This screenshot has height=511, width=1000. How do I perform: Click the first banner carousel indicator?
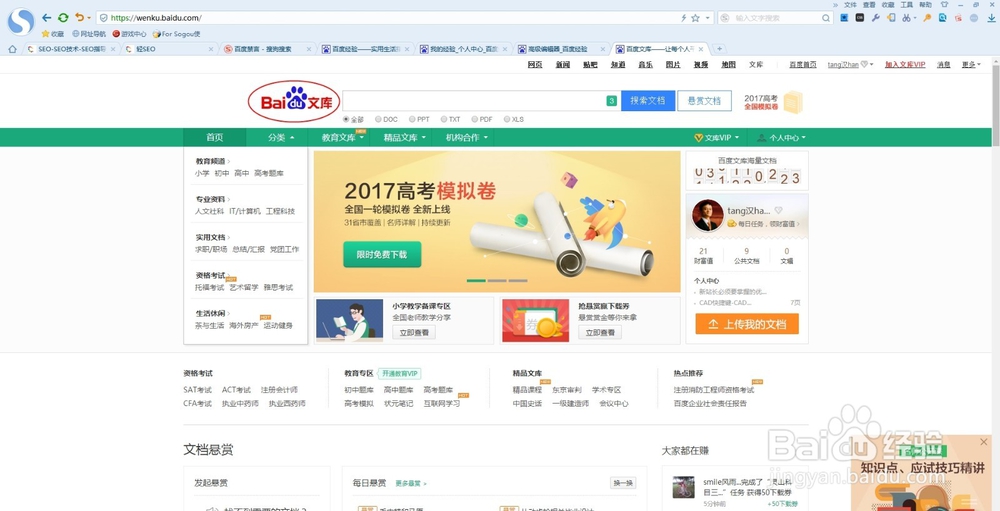point(476,281)
